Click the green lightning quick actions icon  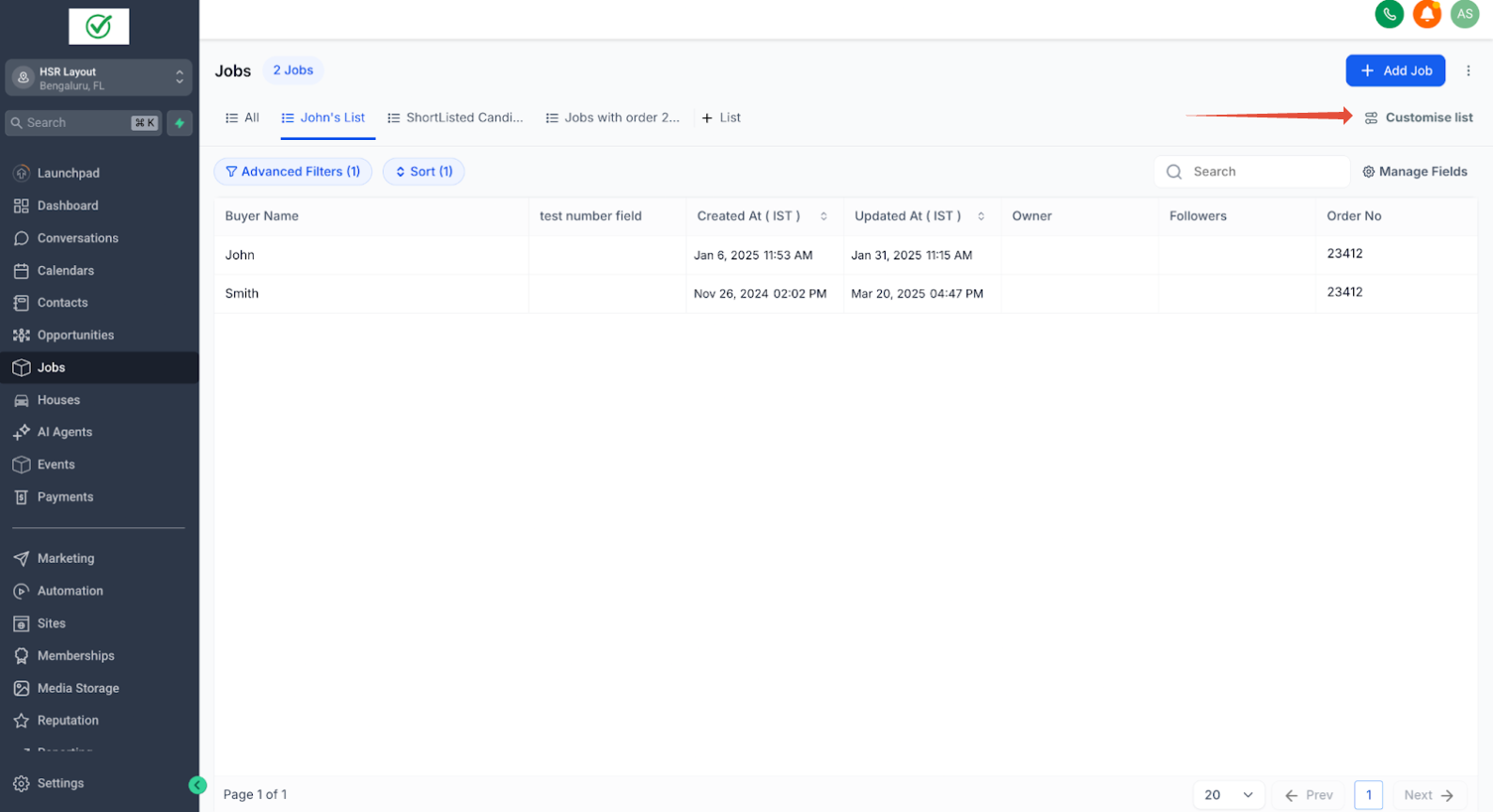coord(180,123)
